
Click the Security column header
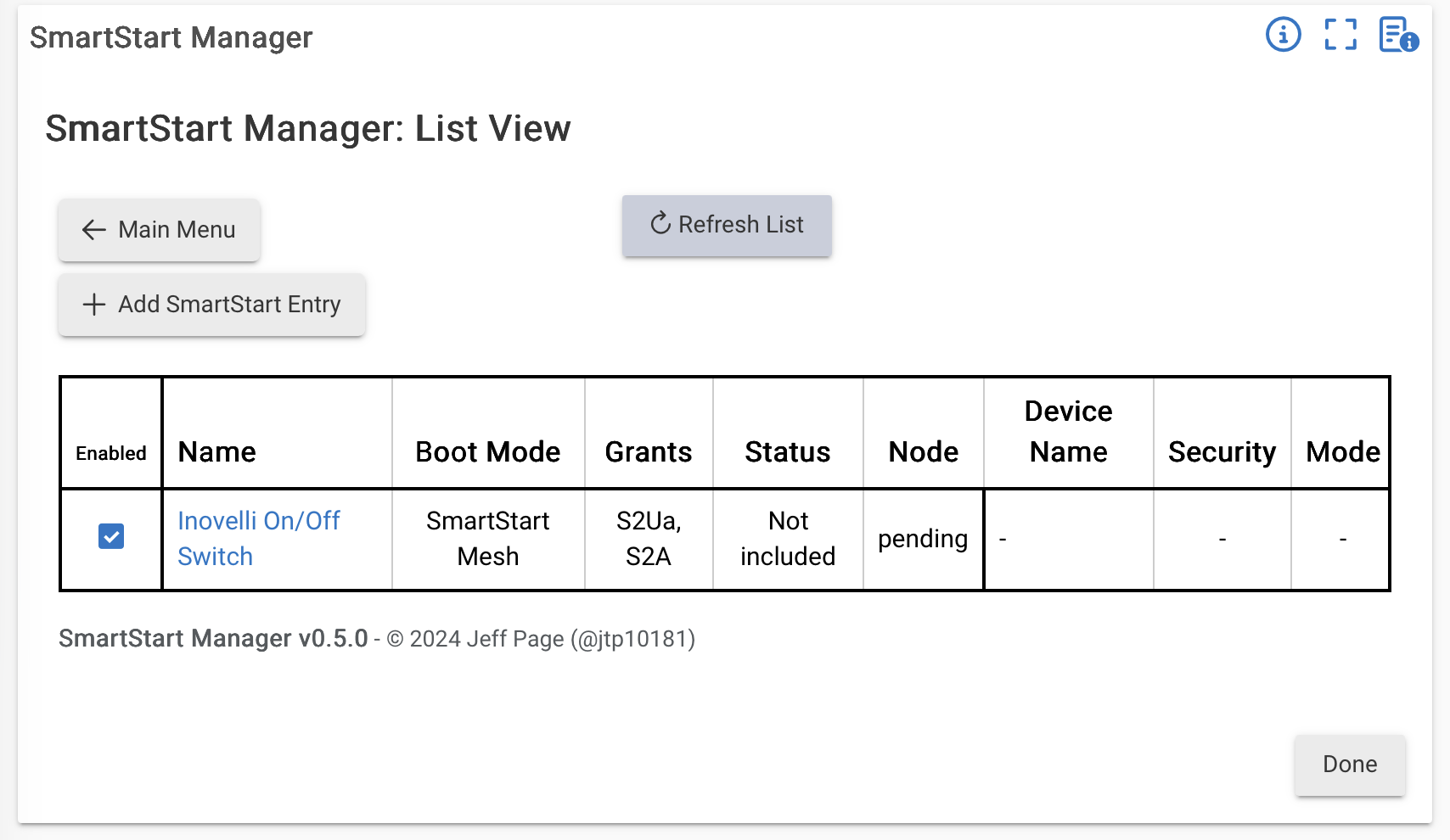pyautogui.click(x=1221, y=451)
